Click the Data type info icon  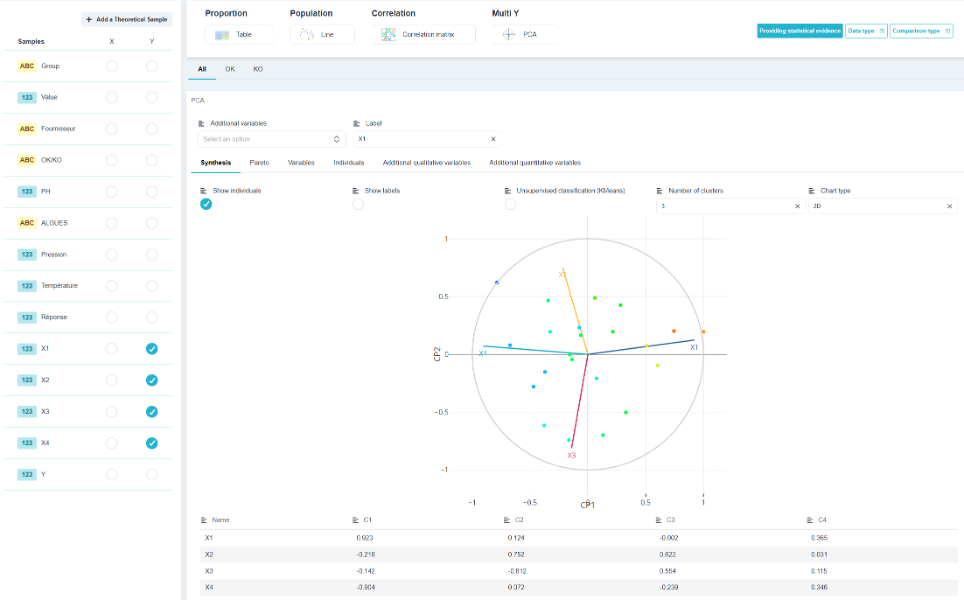tap(882, 31)
